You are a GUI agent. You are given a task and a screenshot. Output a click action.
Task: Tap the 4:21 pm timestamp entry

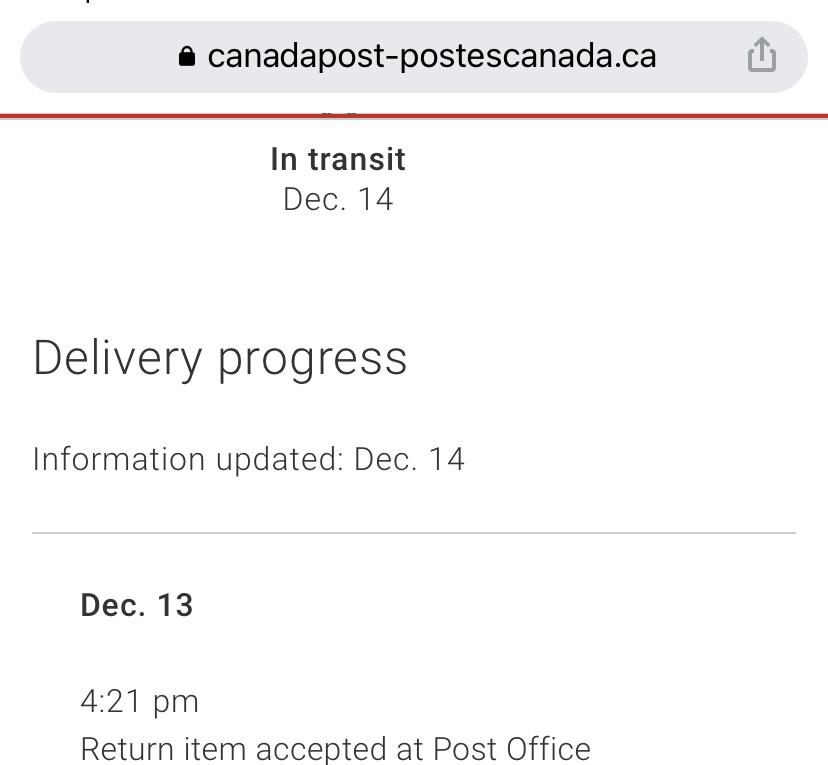pos(141,701)
